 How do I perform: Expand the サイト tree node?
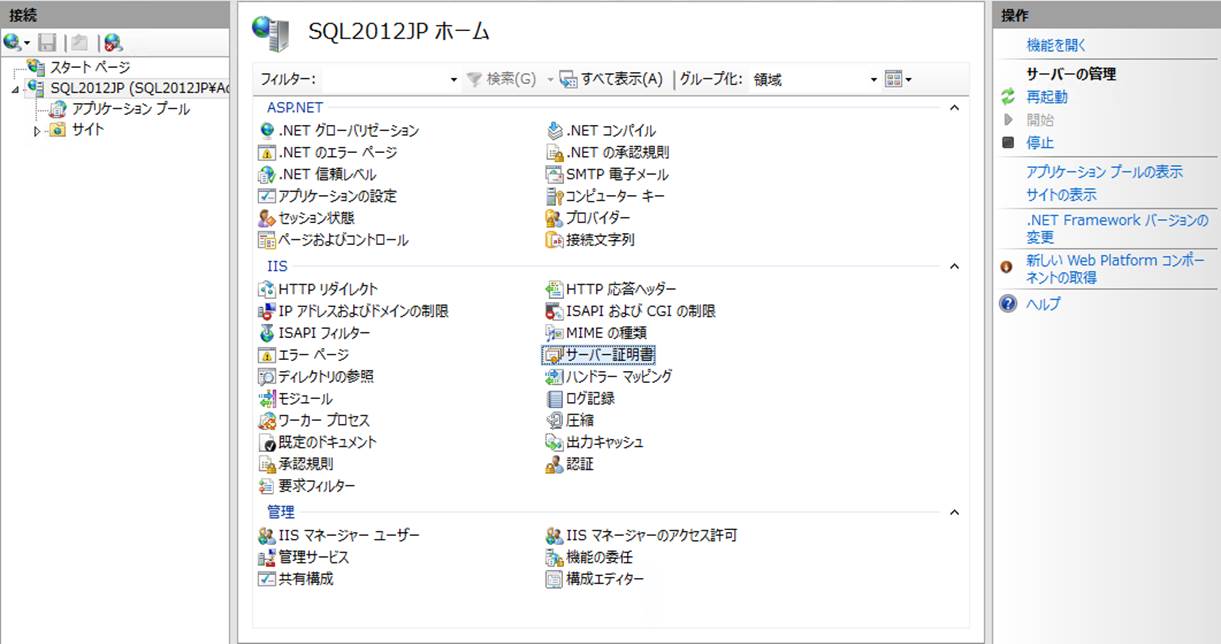coord(38,131)
